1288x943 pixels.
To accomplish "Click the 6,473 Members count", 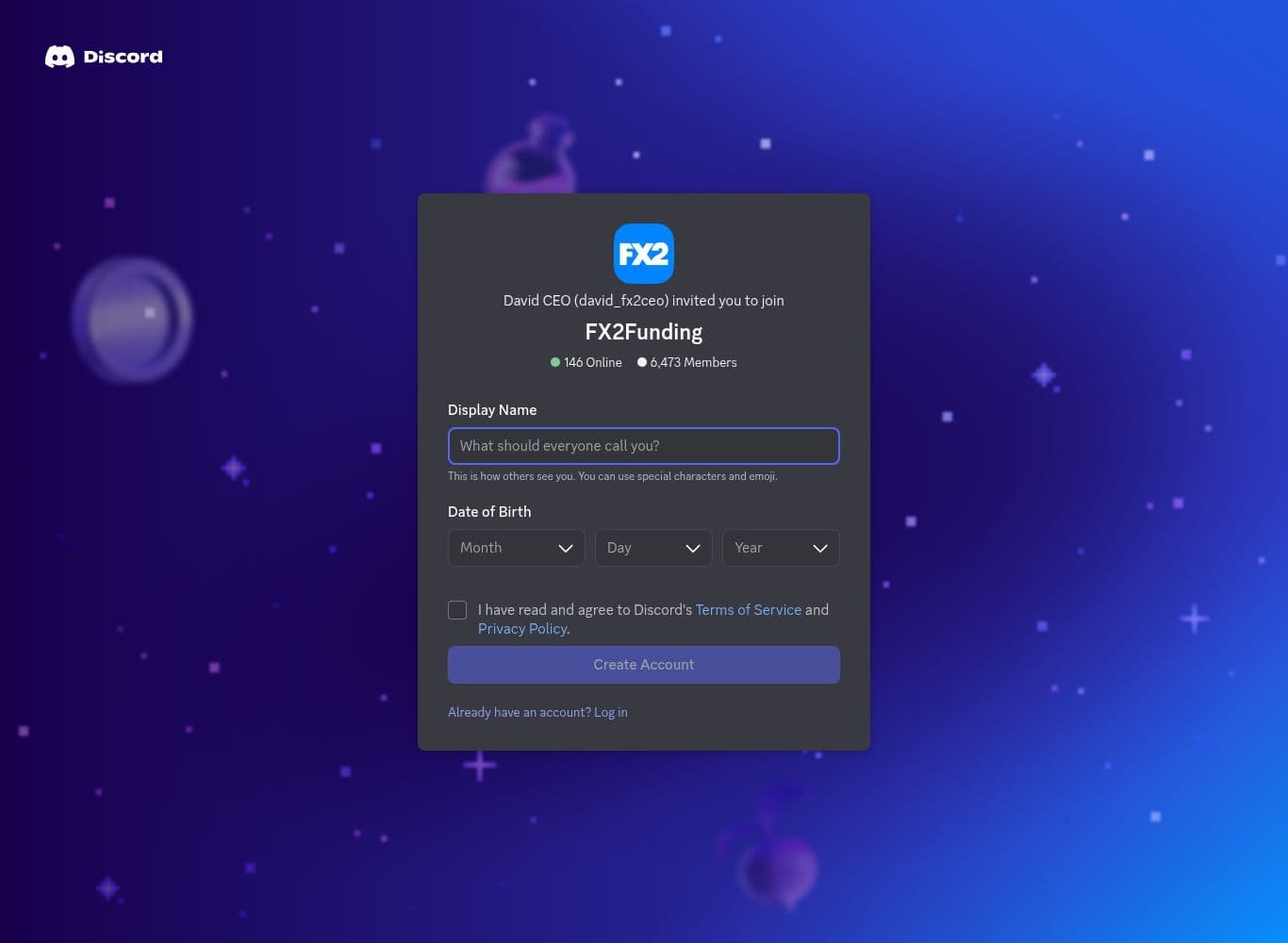I will pyautogui.click(x=687, y=362).
